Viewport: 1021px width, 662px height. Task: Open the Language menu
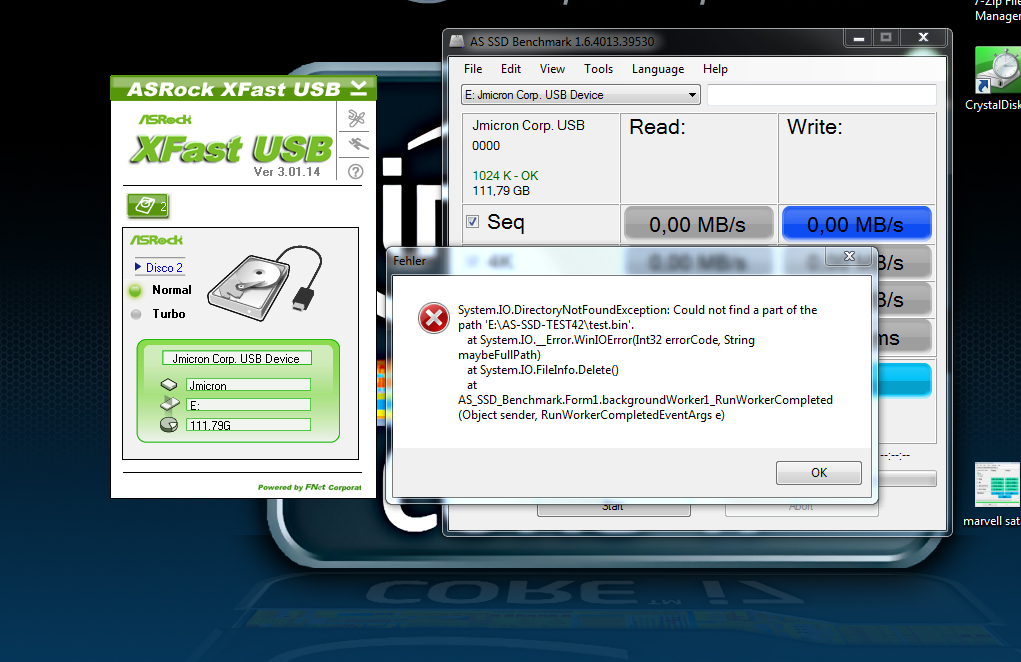(x=657, y=69)
